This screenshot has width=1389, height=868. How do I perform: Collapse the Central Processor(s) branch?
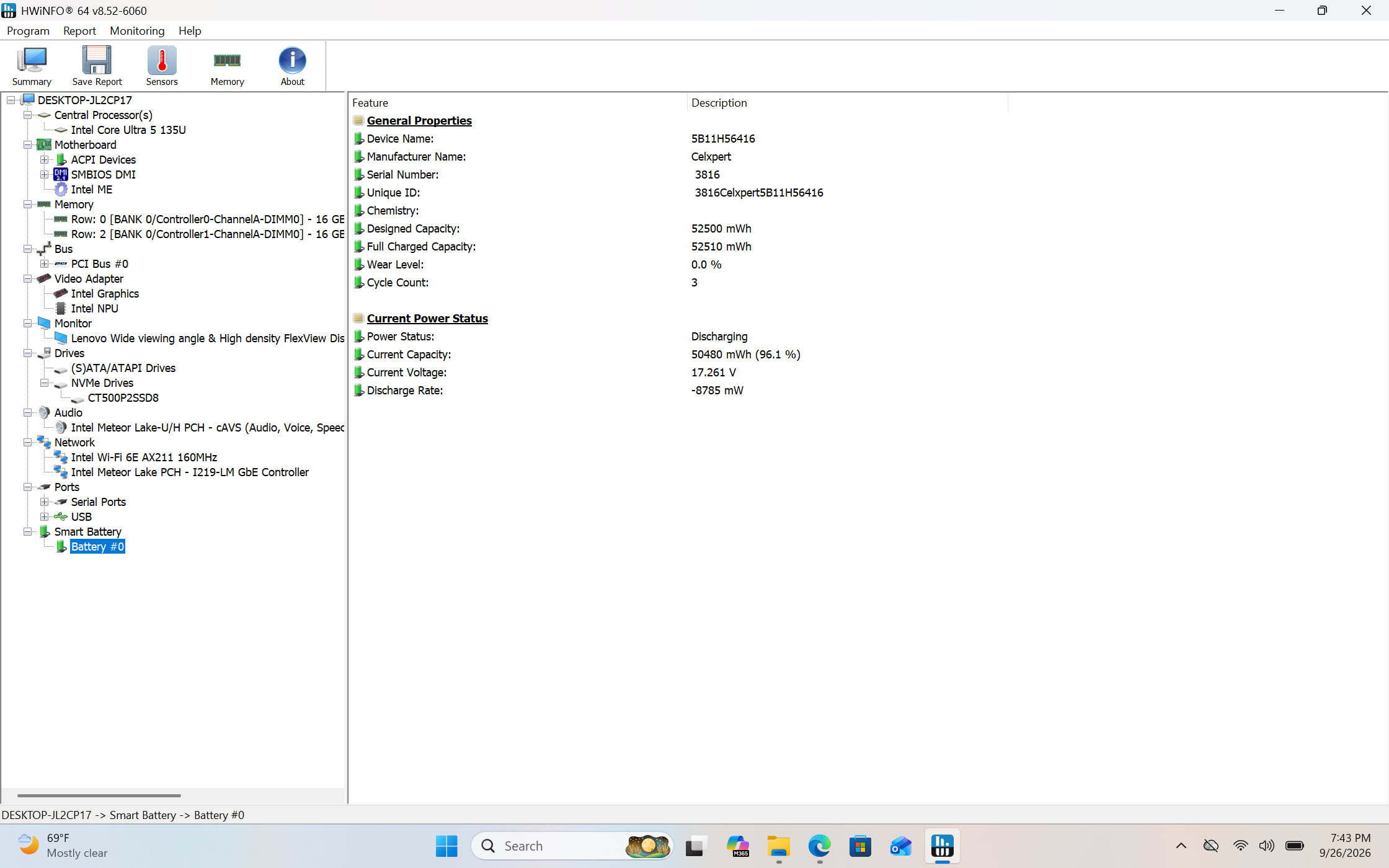28,115
